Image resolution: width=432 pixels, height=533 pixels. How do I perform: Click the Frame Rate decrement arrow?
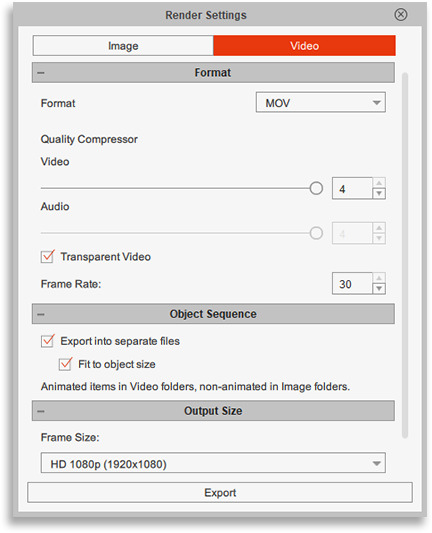[x=379, y=289]
